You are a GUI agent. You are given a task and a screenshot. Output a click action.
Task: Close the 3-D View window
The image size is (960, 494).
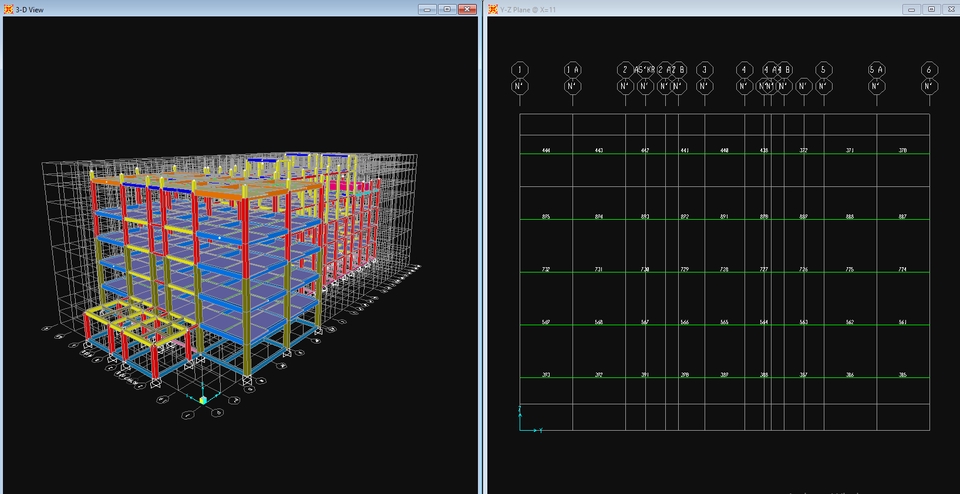tap(467, 9)
